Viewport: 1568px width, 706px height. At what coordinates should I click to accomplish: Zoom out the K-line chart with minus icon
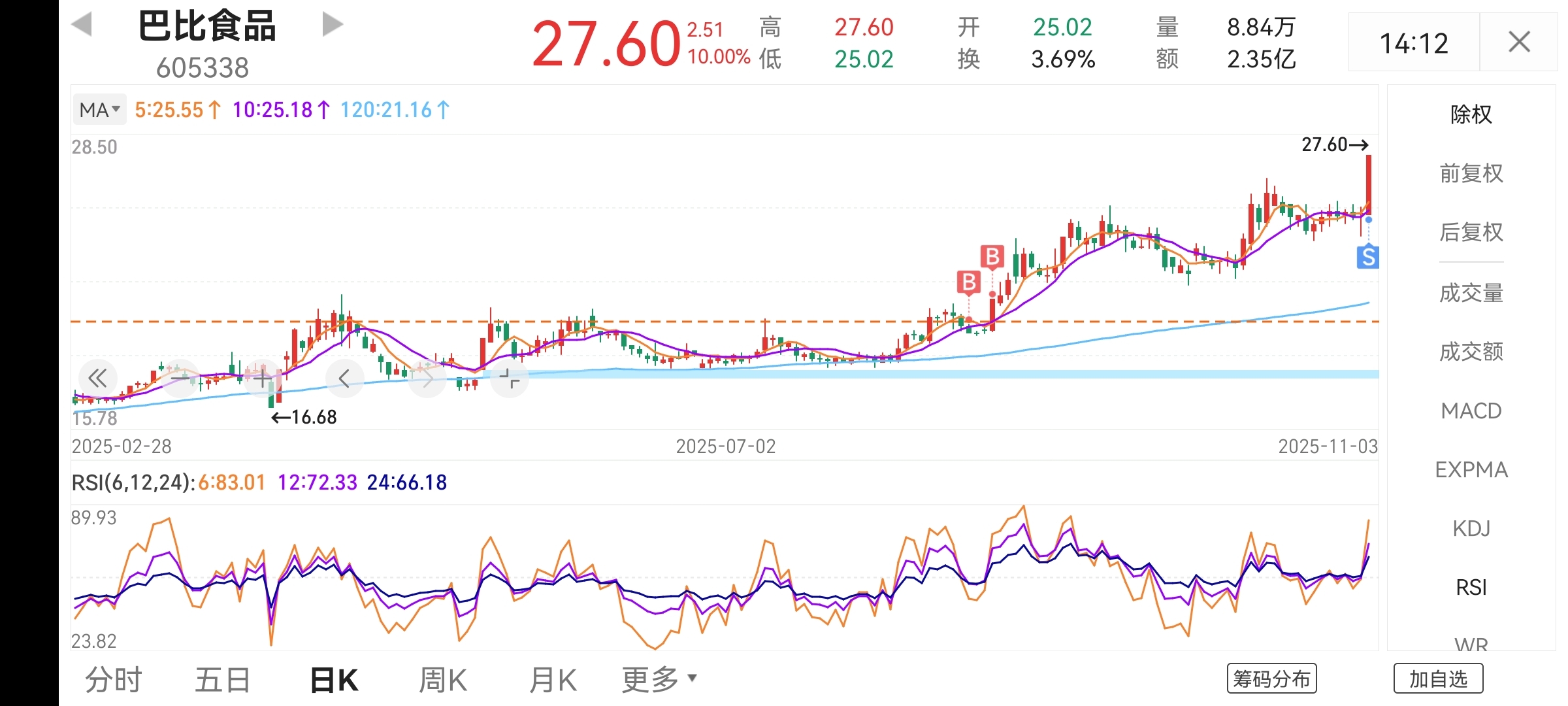[179, 378]
